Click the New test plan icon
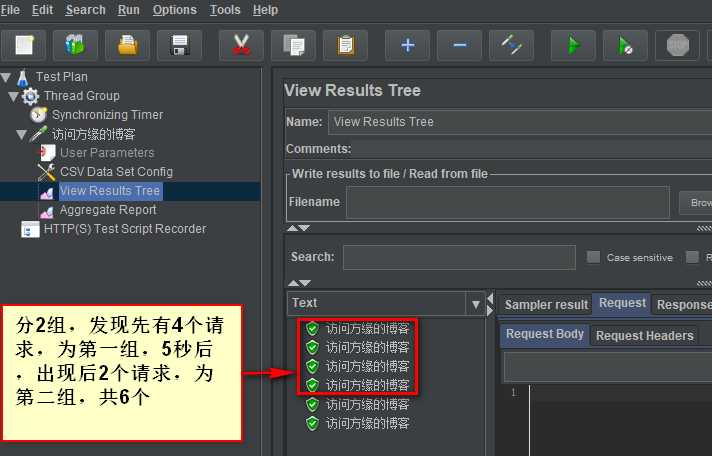712x456 pixels. click(23, 45)
